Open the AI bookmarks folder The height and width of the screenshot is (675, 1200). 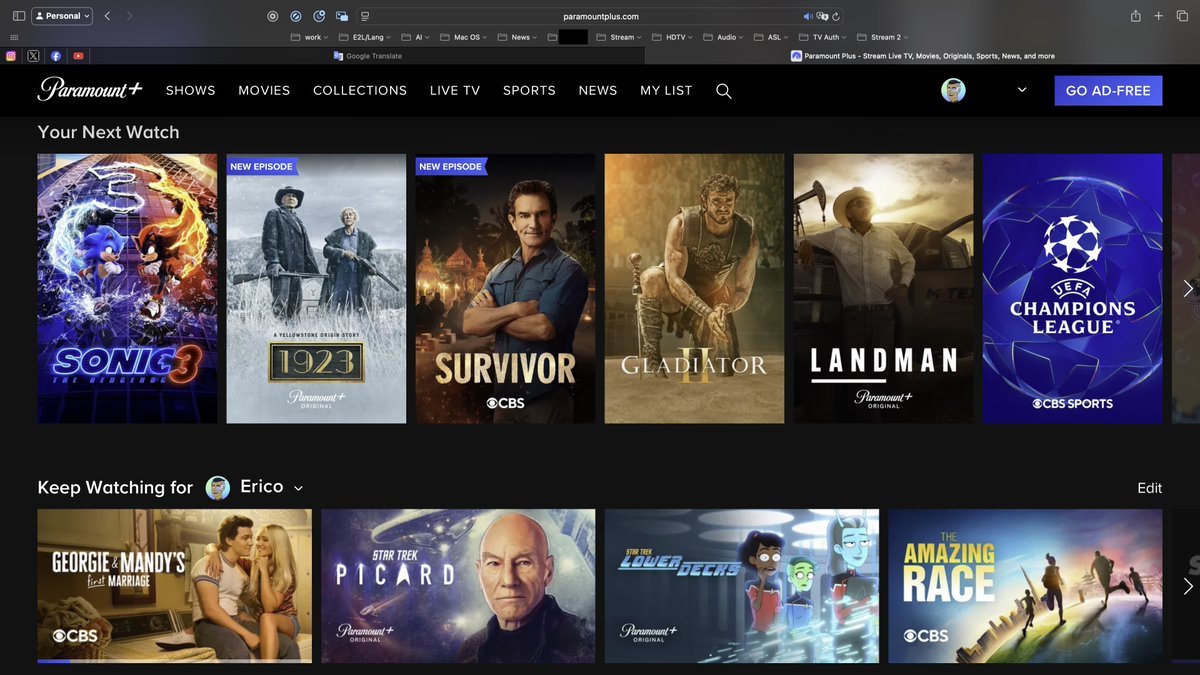click(x=415, y=37)
